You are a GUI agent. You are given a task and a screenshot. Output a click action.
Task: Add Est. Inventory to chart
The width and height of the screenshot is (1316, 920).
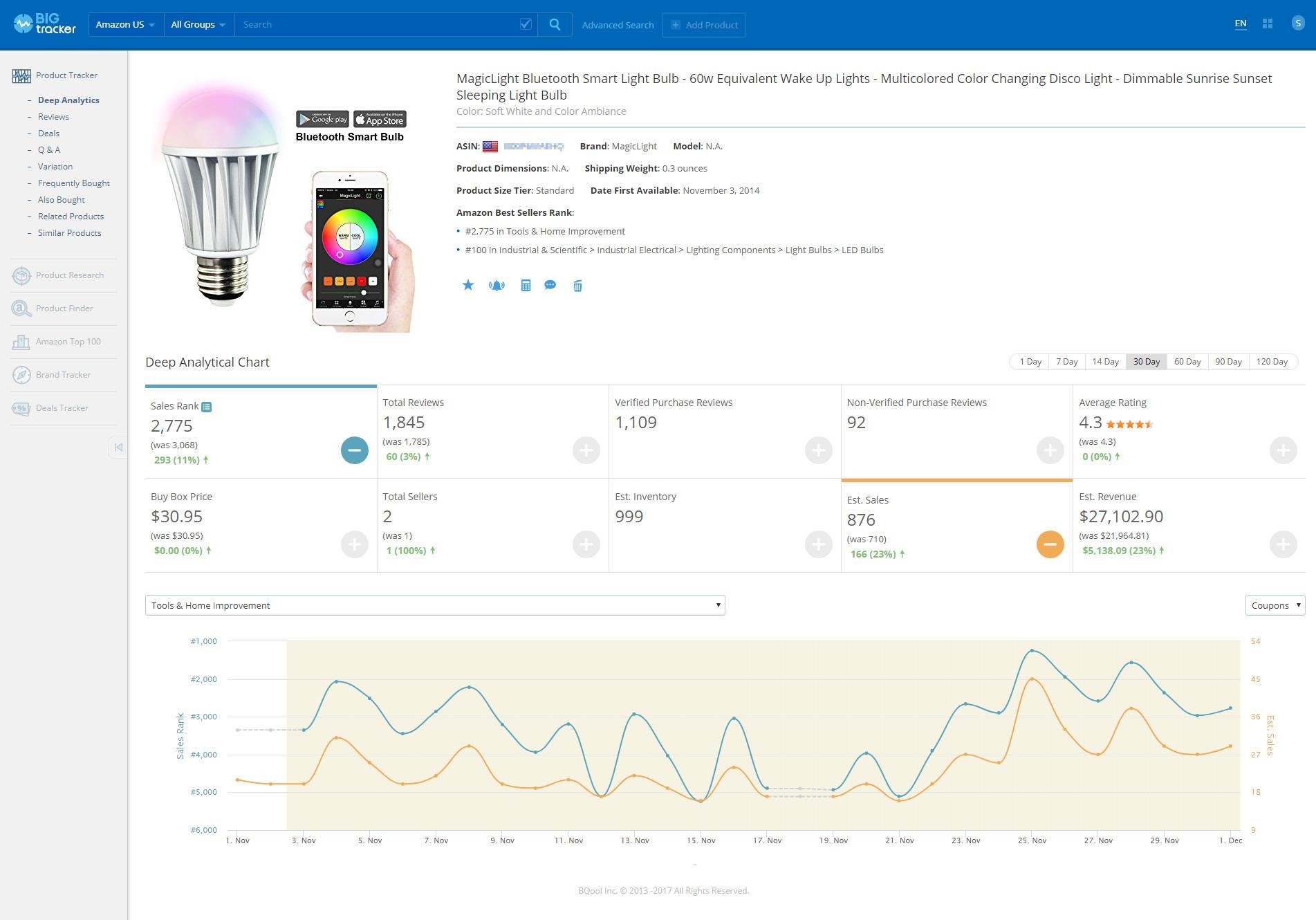pyautogui.click(x=819, y=544)
